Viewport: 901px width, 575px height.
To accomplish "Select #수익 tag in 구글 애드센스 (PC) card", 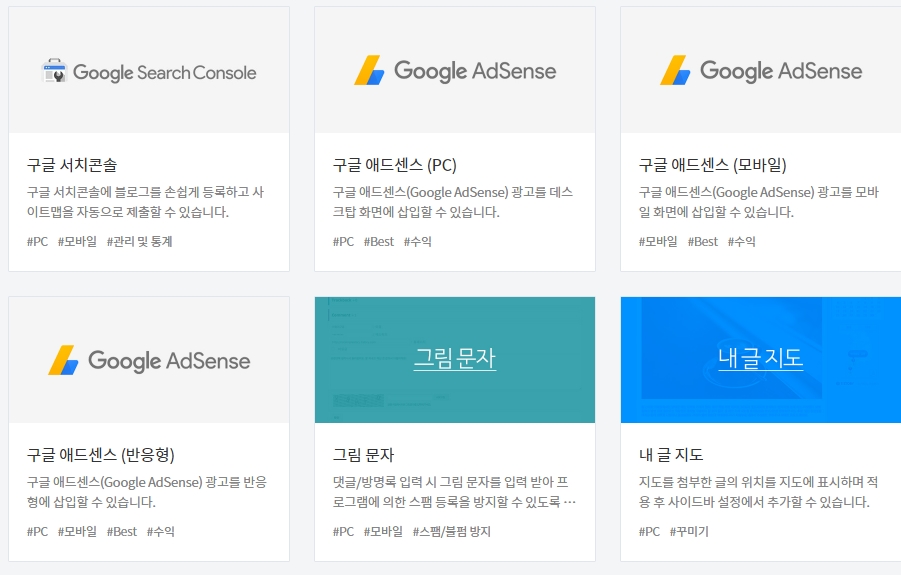I will click(418, 241).
